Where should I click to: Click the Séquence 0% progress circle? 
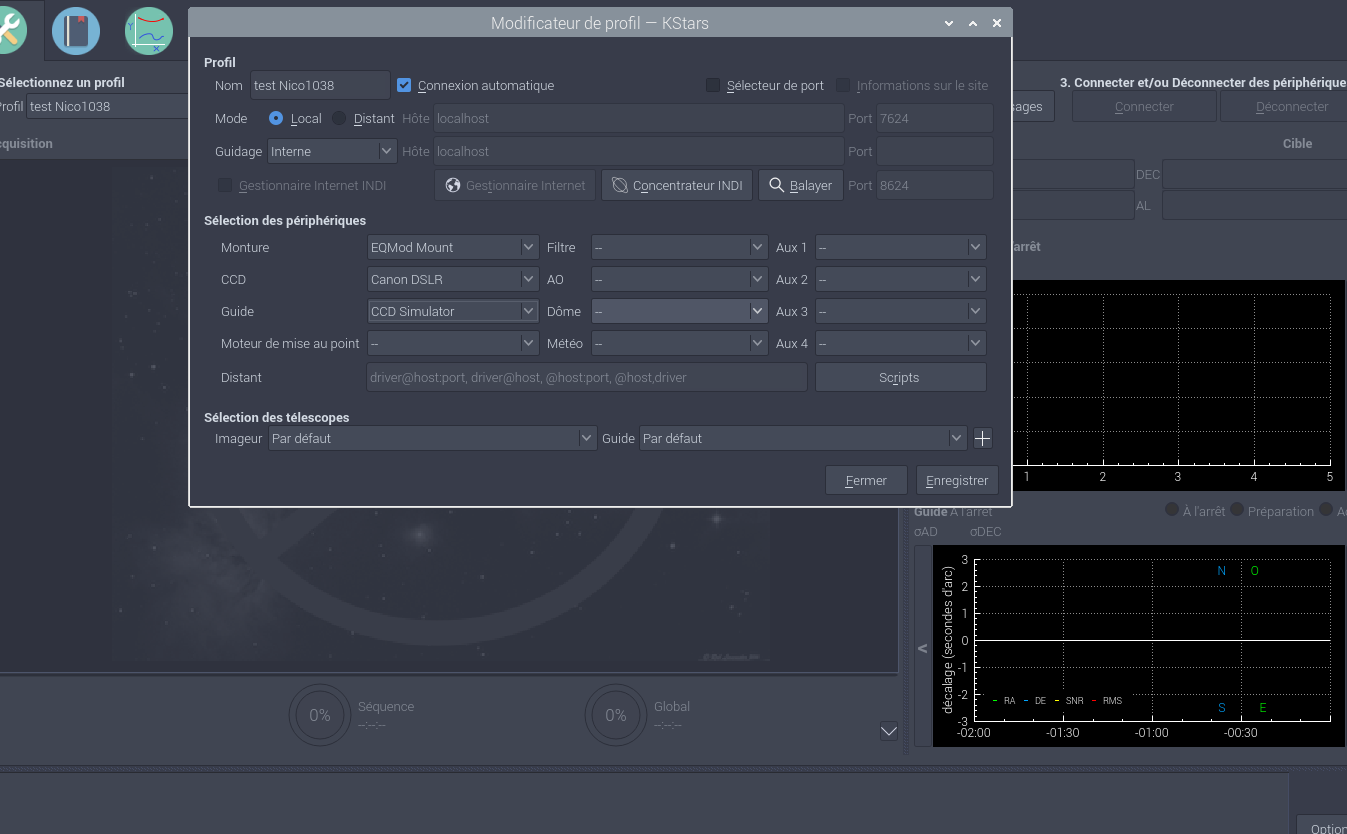click(319, 715)
